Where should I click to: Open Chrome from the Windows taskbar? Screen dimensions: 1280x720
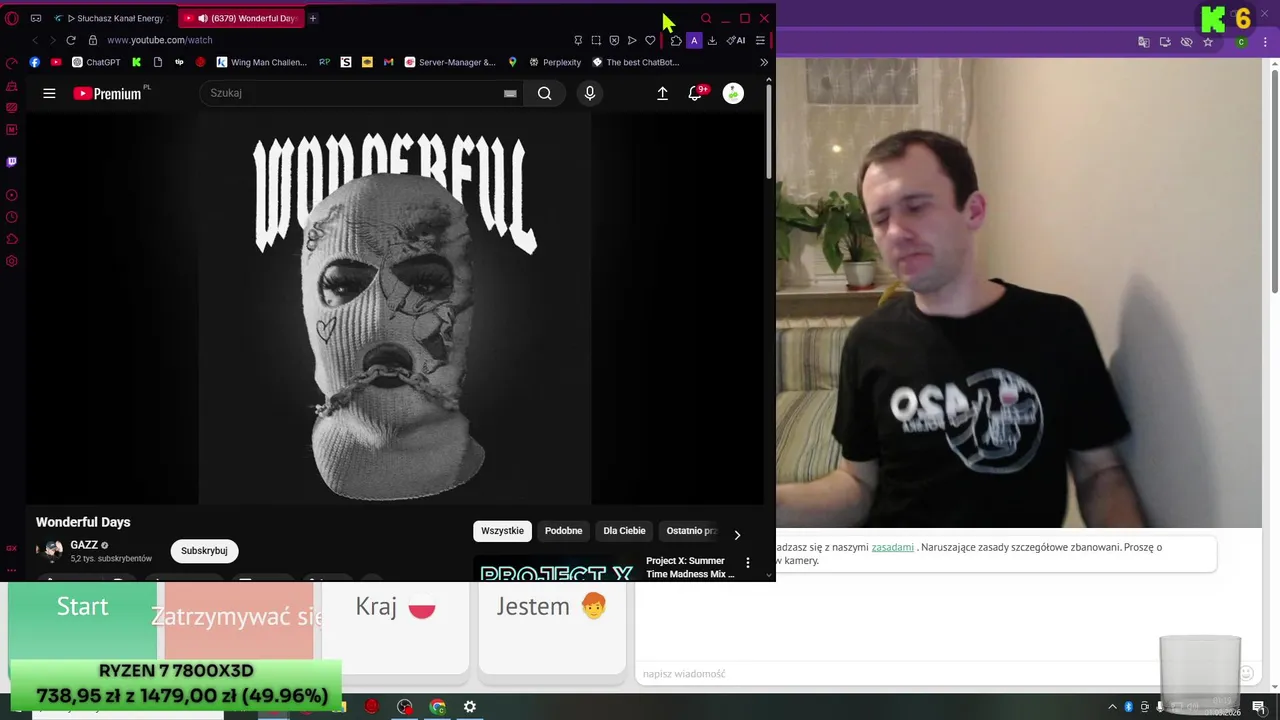[x=438, y=707]
